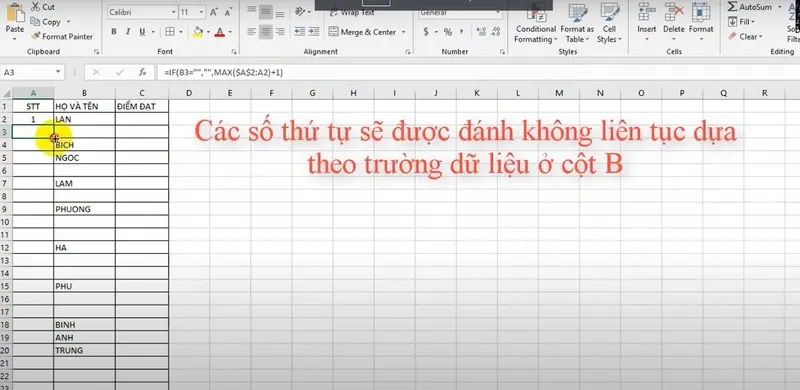Apply comma style number format
This screenshot has width=800, height=390.
click(462, 32)
